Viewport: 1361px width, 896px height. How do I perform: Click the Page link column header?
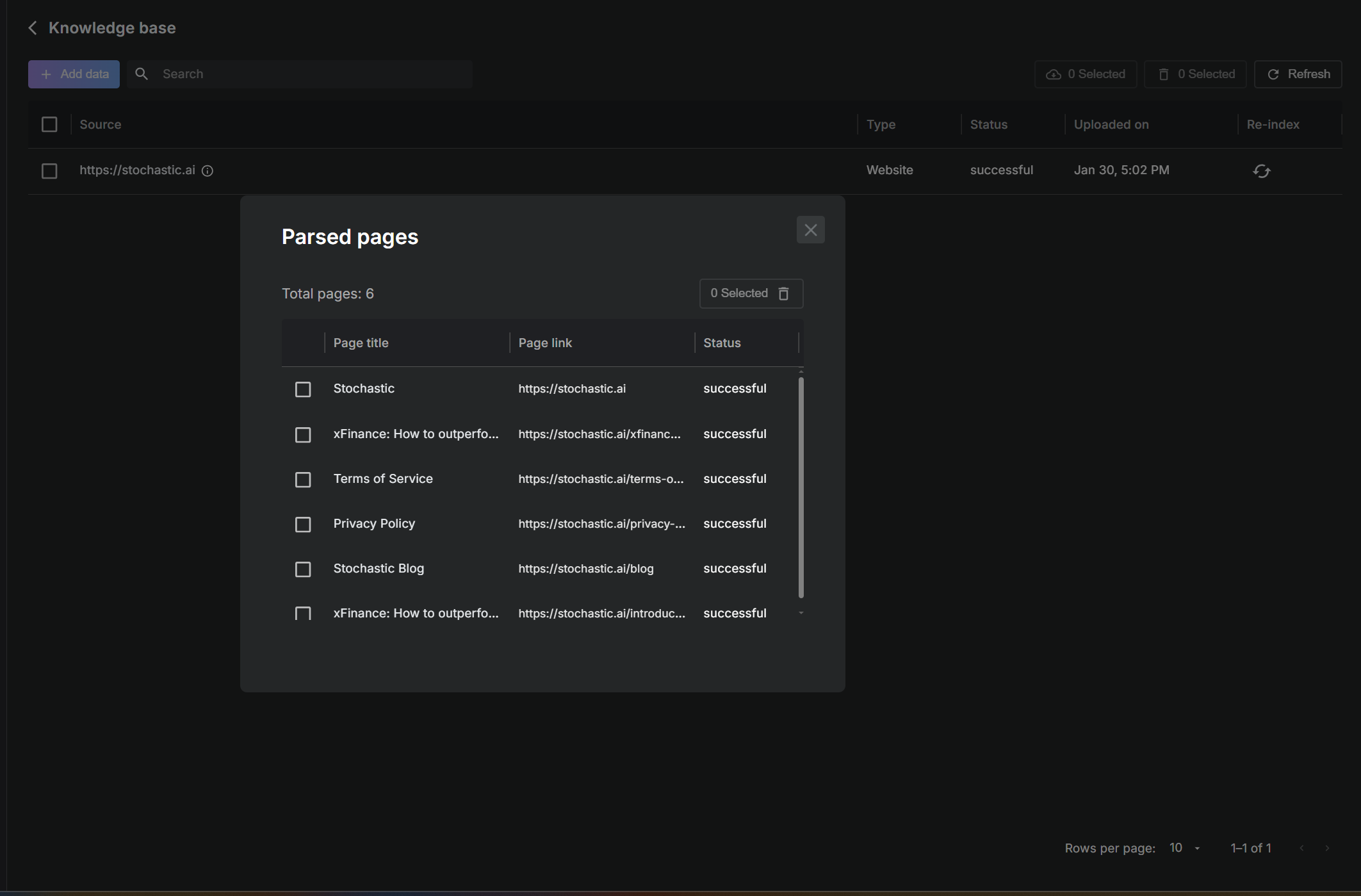(x=545, y=343)
